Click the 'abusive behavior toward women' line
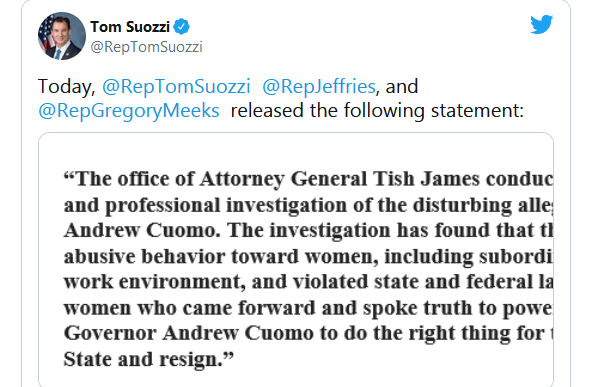The height and width of the screenshot is (387, 592). tap(308, 257)
